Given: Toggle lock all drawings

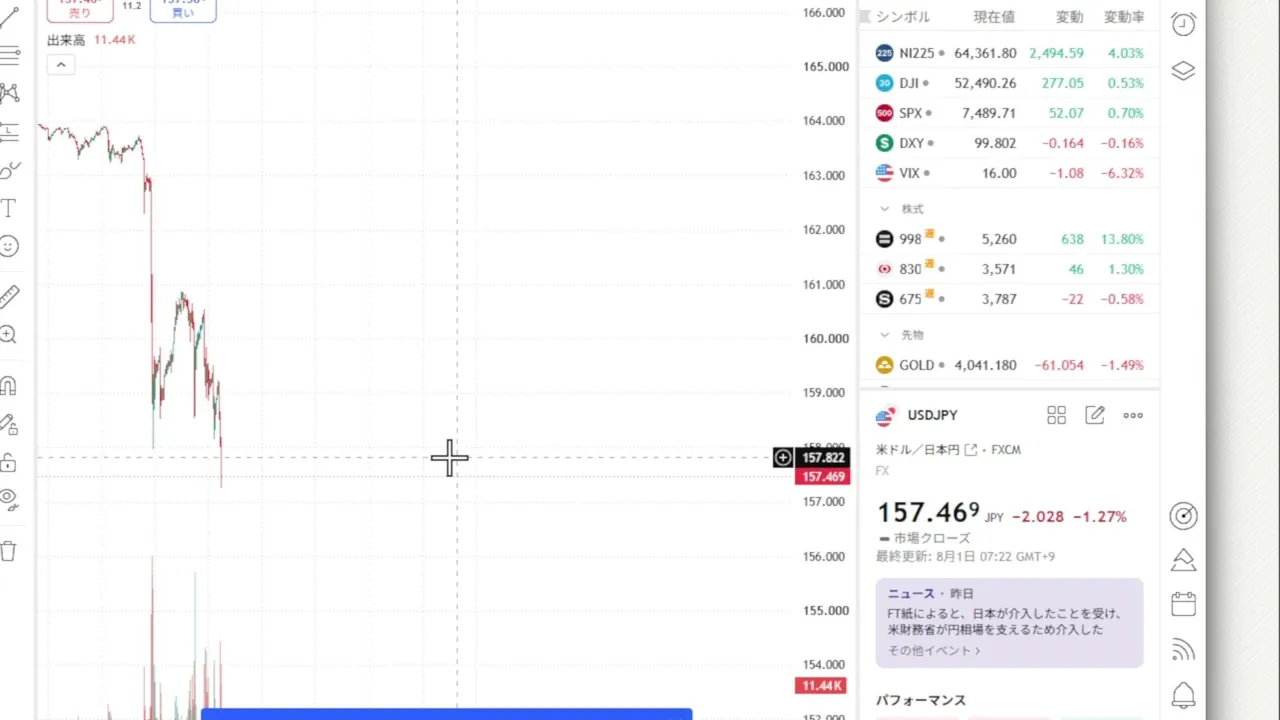Looking at the screenshot, I should click(x=9, y=462).
